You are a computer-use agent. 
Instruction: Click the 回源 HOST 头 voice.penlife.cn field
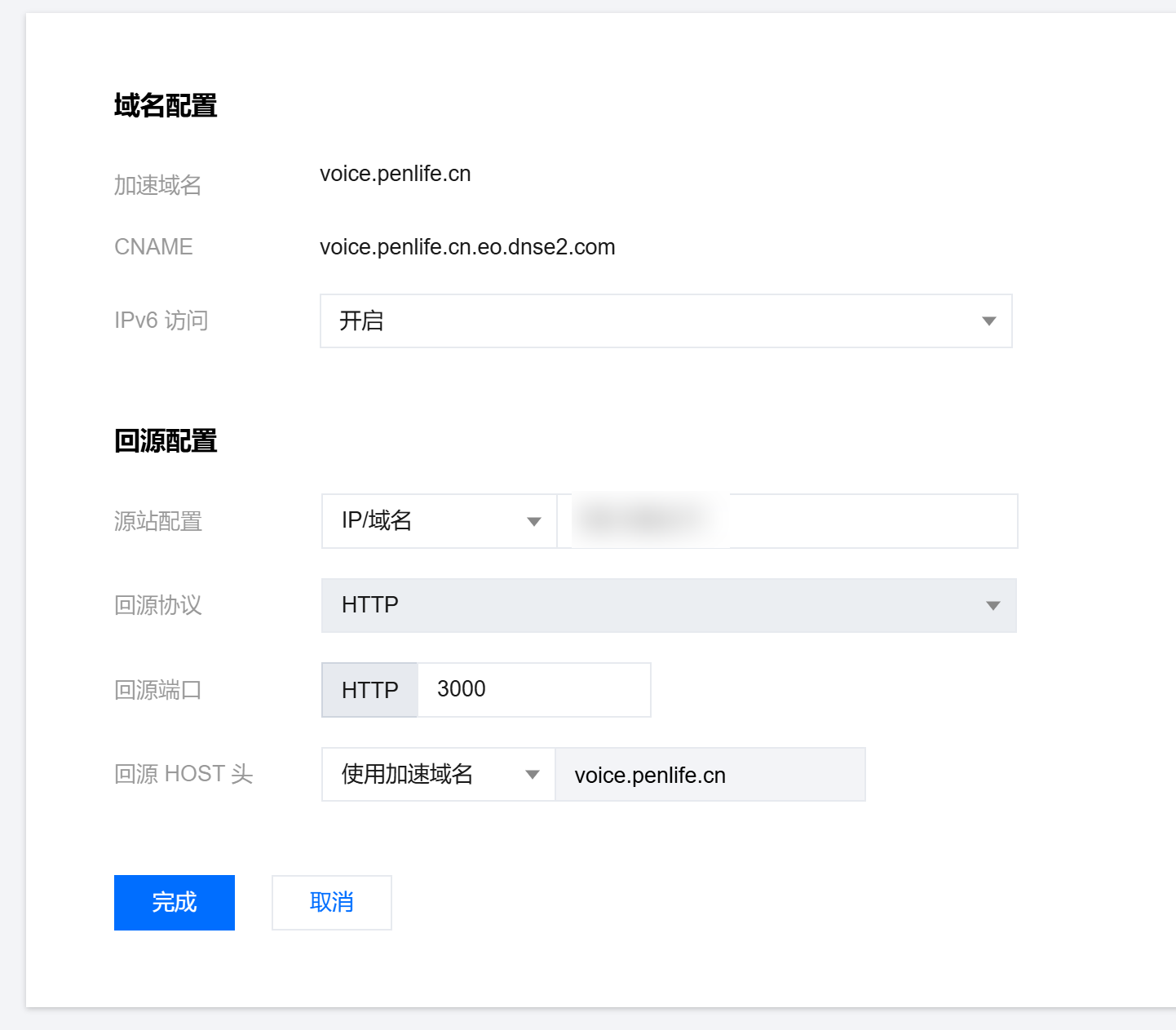[710, 775]
